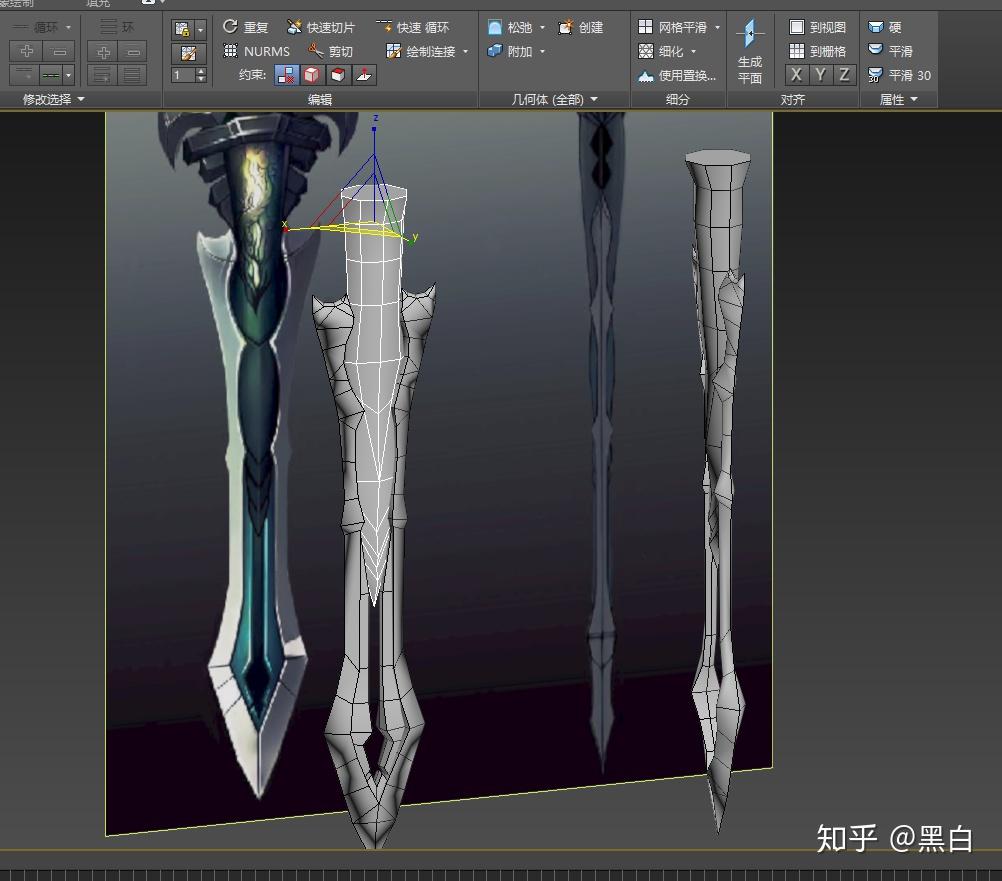Expand the 修改选择 panel

54,99
